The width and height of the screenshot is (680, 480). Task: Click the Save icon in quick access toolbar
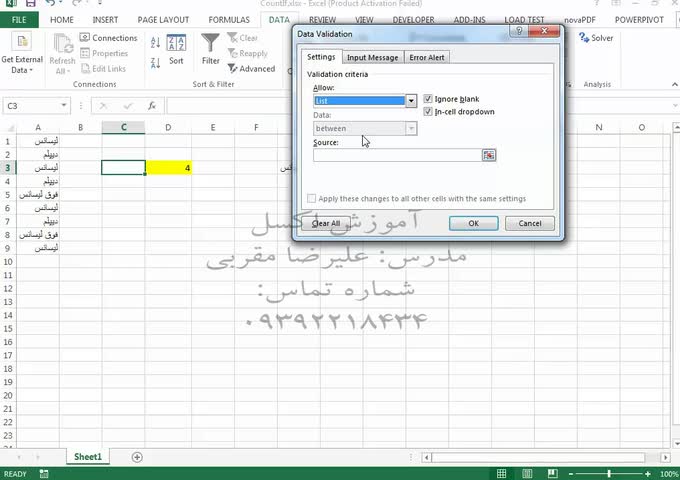click(x=30, y=3)
